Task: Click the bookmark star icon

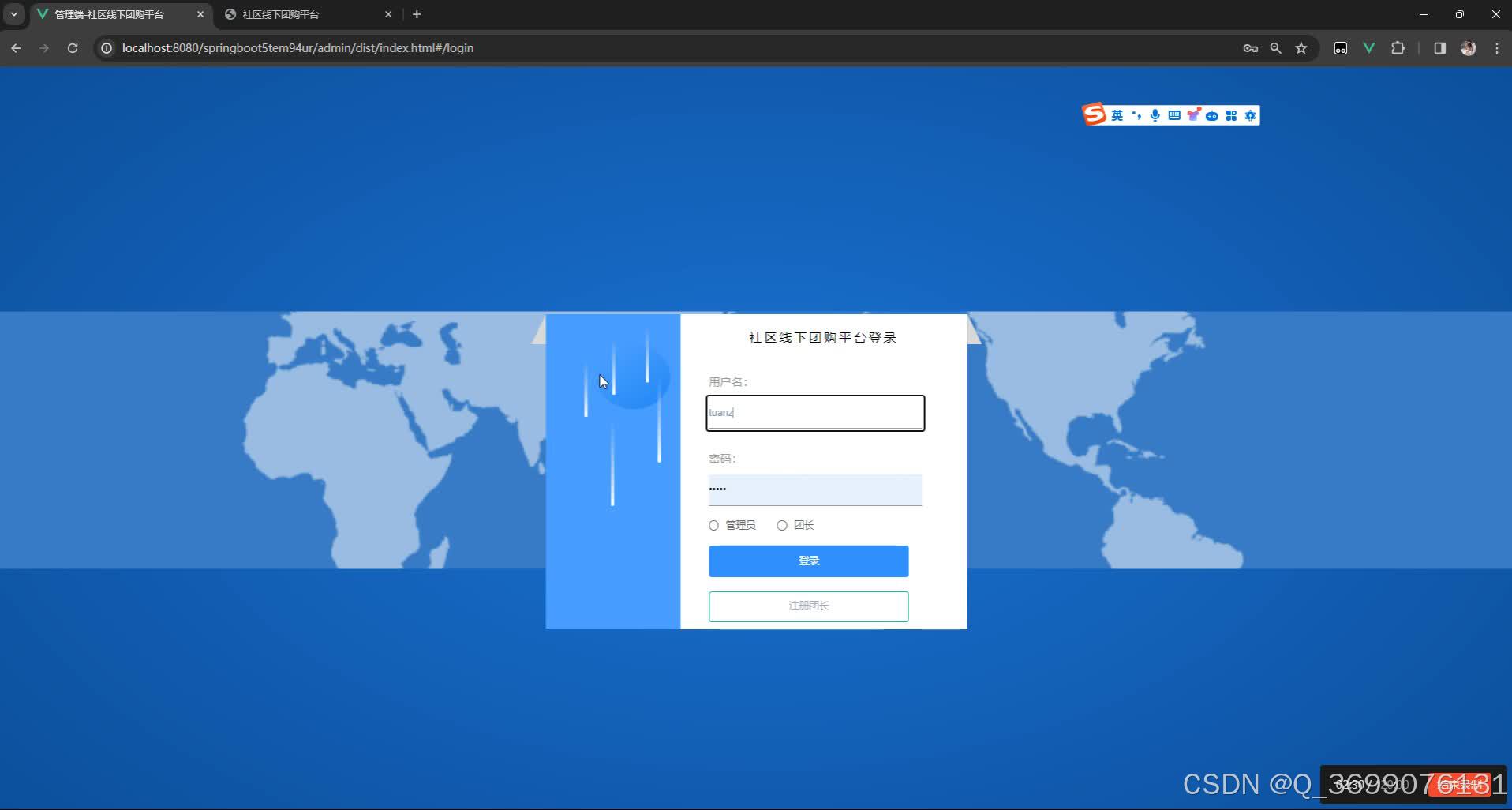Action: tap(1301, 48)
